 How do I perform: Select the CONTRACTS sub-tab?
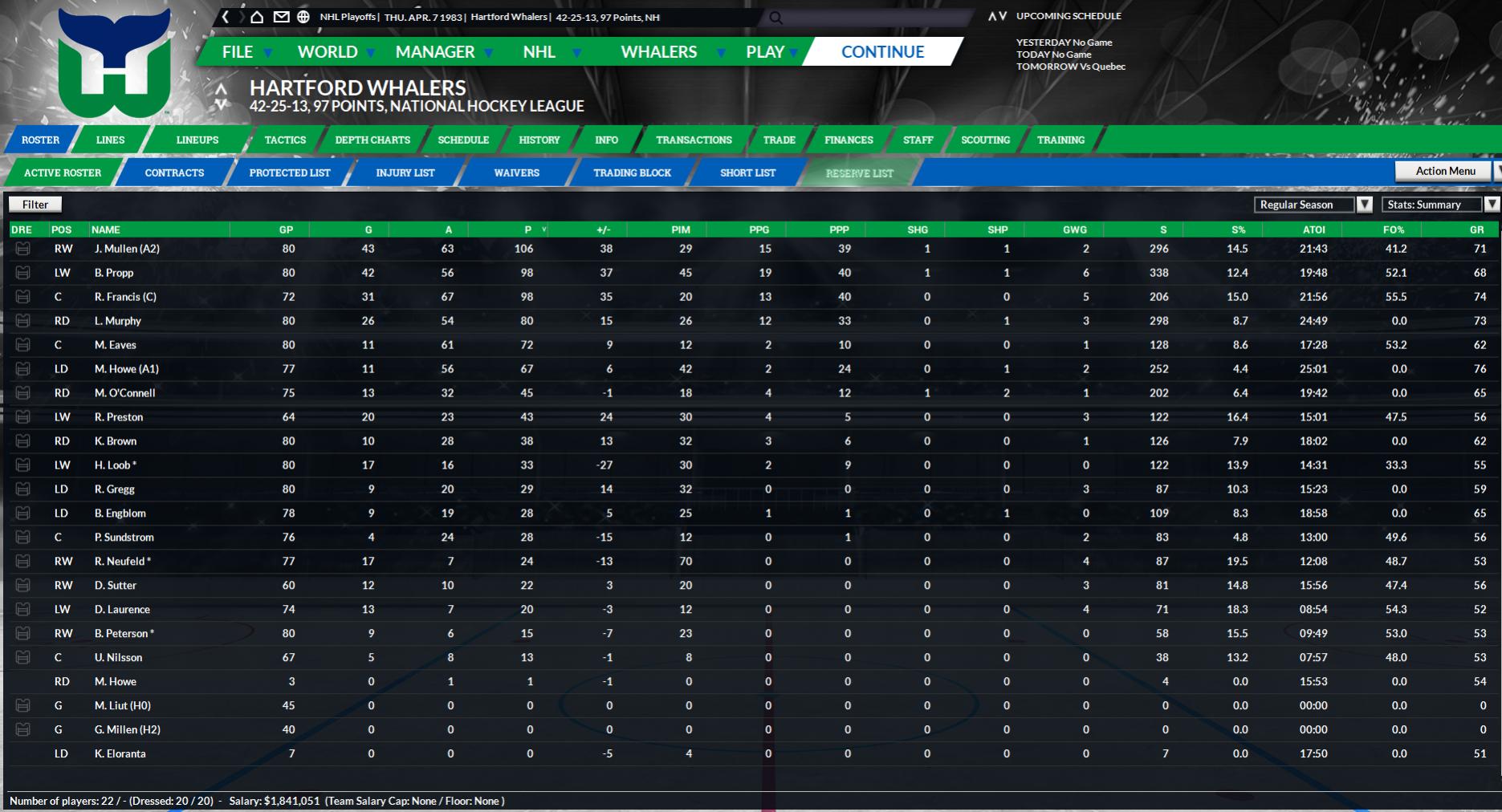point(174,173)
